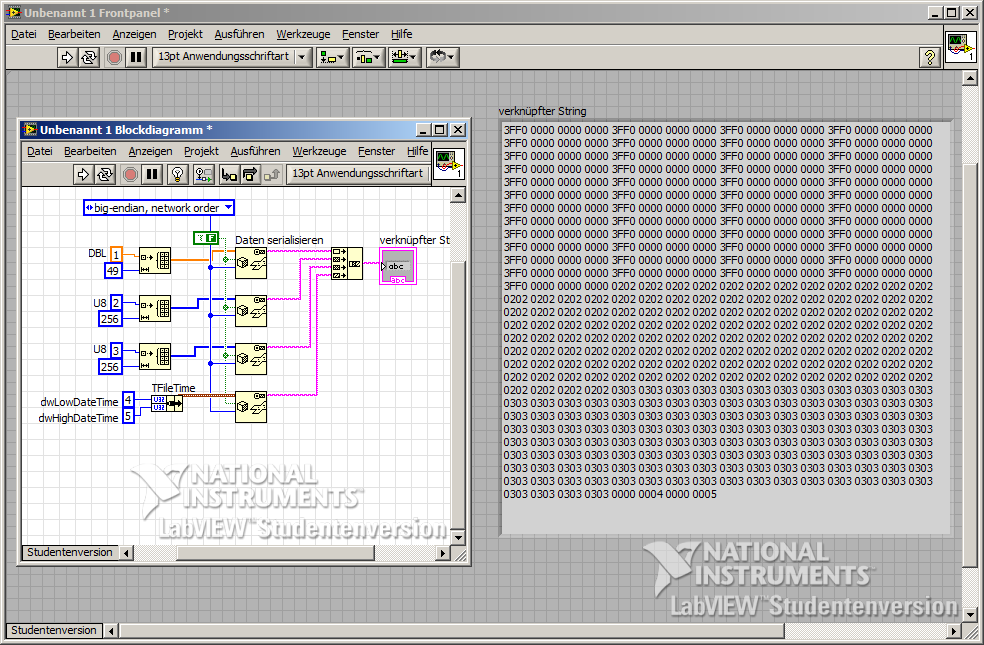Click the VI connector icon in front panel corner
The height and width of the screenshot is (645, 984).
961,46
